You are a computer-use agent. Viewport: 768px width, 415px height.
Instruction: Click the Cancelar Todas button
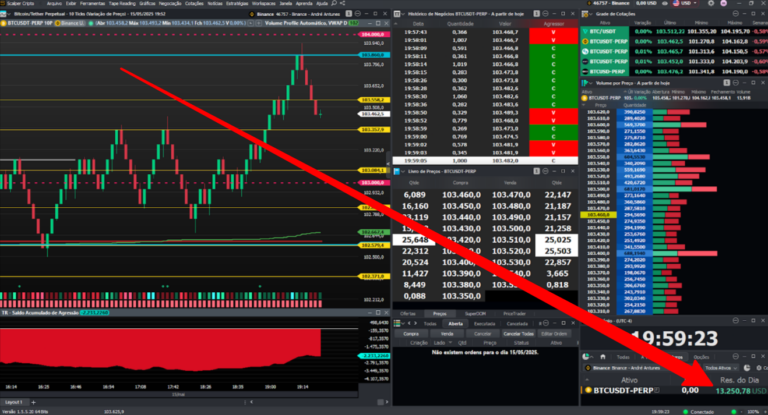pyautogui.click(x=518, y=334)
